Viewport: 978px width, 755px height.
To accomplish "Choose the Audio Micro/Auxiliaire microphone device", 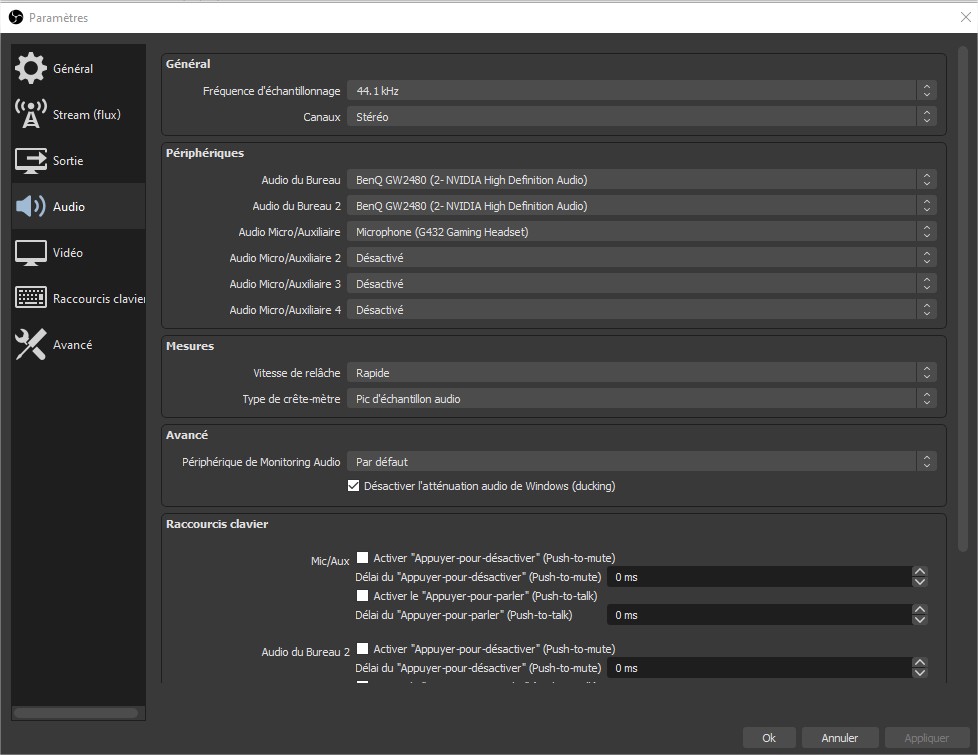I will 642,231.
